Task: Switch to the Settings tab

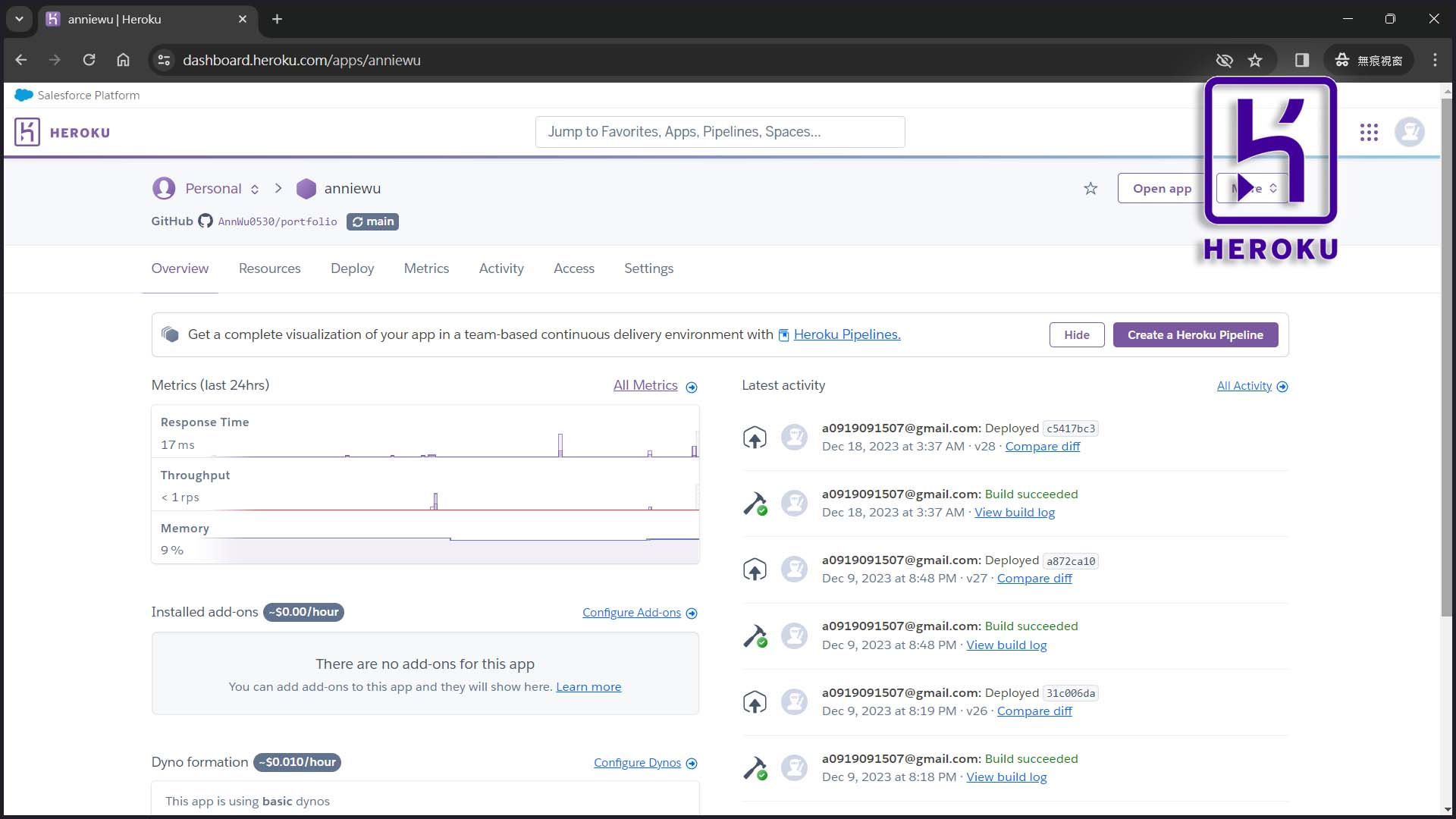Action: click(648, 268)
